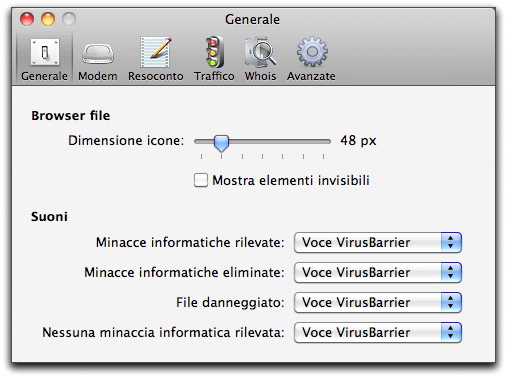This screenshot has height=378, width=507.
Task: Open Minacce informatiche eliminate sound dropdown
Action: pos(378,273)
